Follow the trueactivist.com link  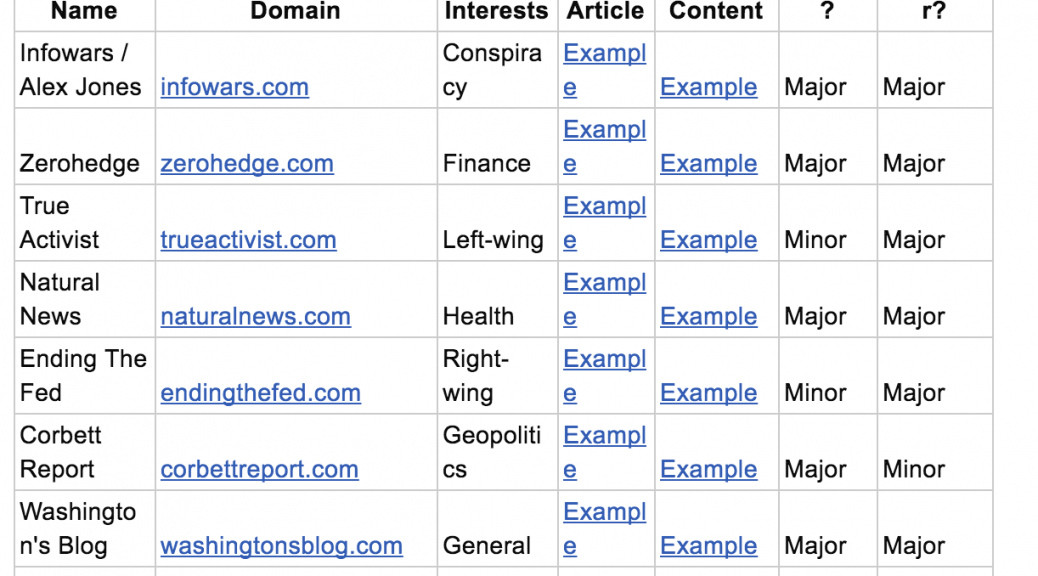[248, 240]
